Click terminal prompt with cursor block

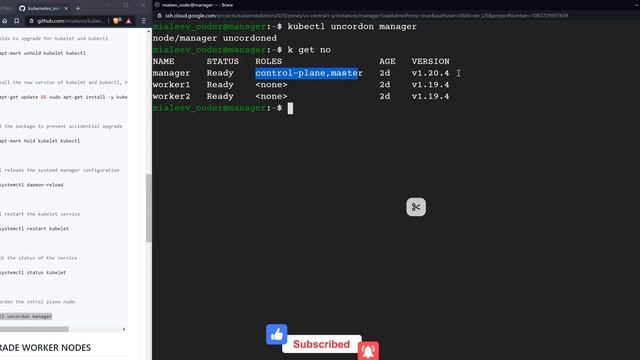[222, 108]
